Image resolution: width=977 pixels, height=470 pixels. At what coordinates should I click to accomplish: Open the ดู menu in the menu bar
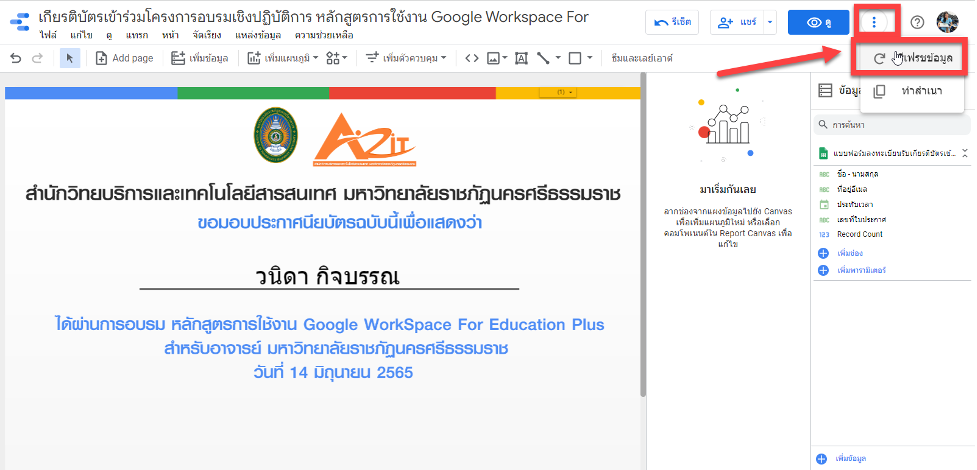[109, 35]
